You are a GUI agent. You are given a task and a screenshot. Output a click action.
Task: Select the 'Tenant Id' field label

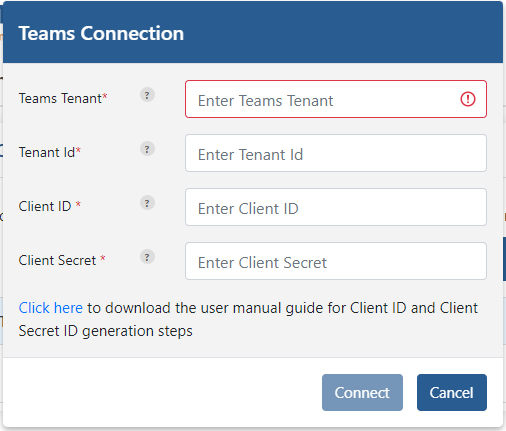(x=50, y=152)
